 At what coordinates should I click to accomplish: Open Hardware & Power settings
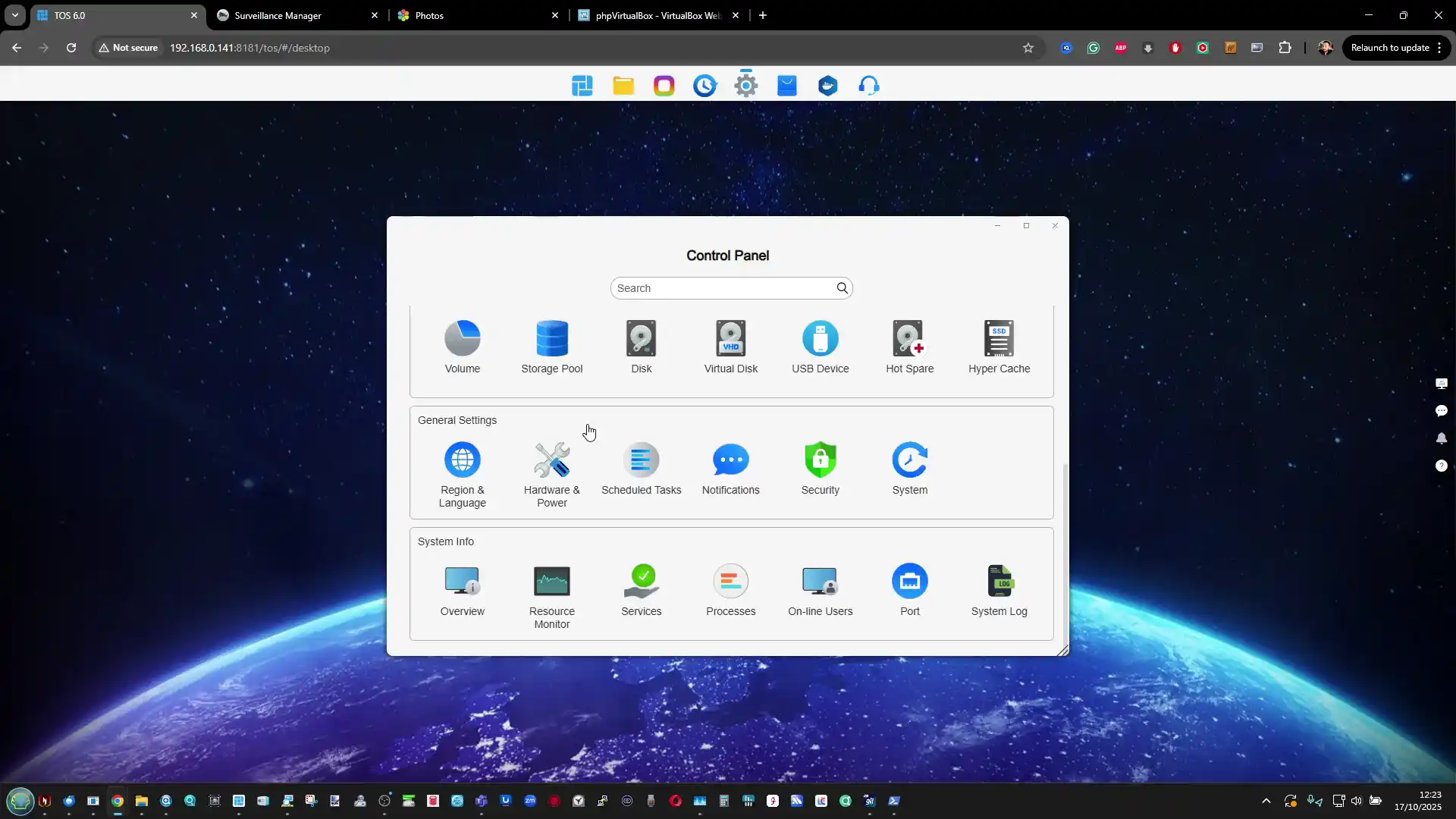(551, 460)
